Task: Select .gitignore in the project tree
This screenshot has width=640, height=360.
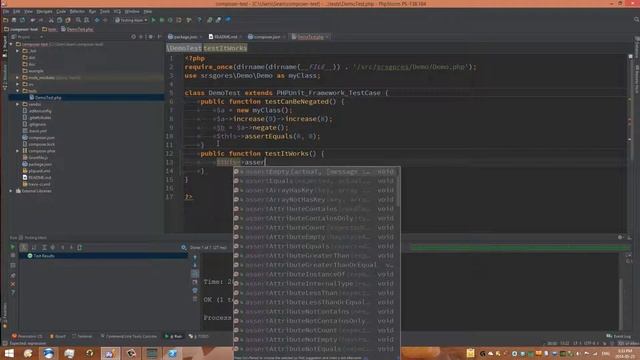Action: [34, 124]
